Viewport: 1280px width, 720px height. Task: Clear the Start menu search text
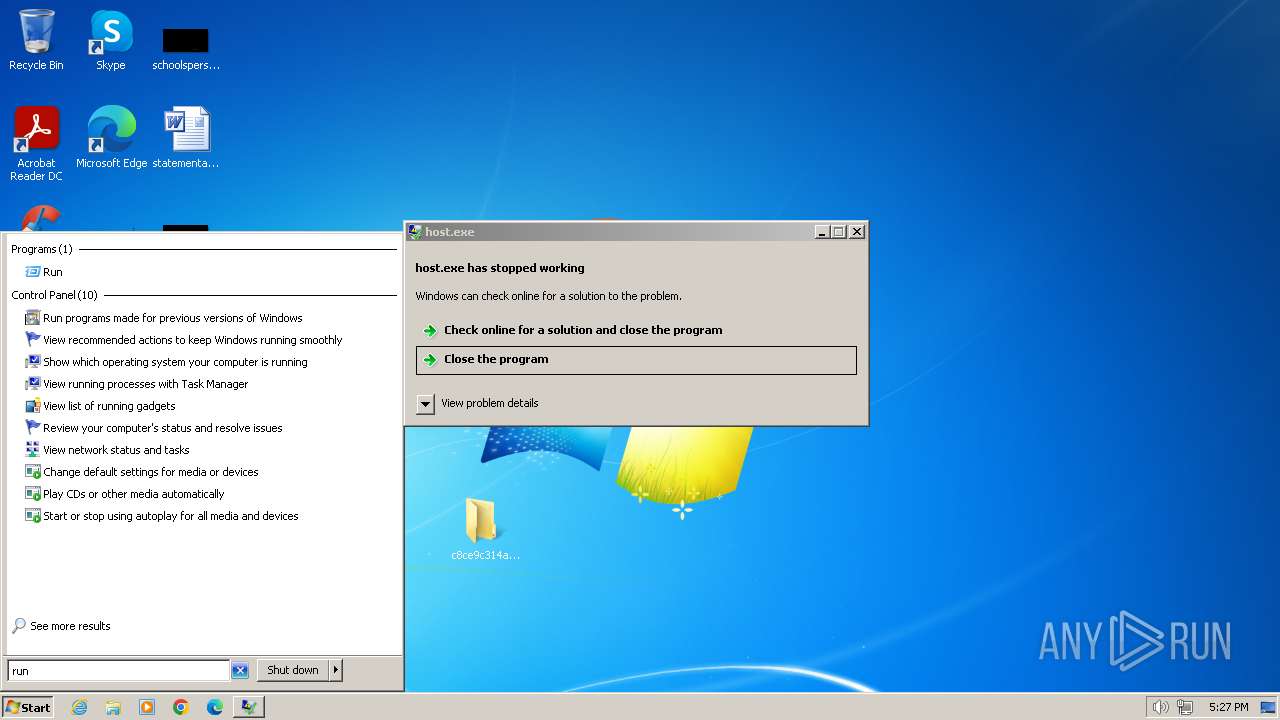[240, 671]
